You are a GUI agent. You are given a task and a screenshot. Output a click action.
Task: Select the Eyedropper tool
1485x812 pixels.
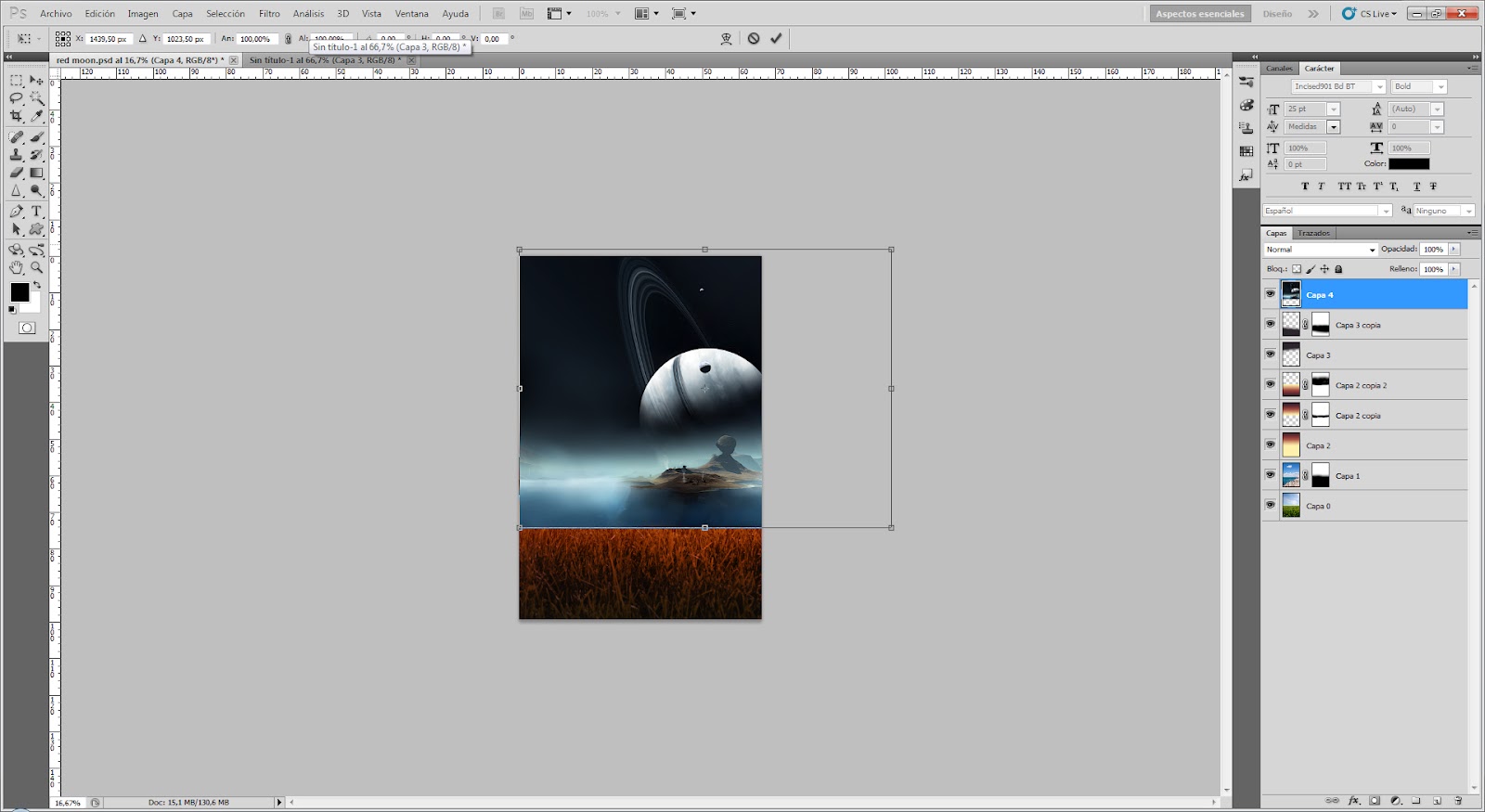(37, 116)
